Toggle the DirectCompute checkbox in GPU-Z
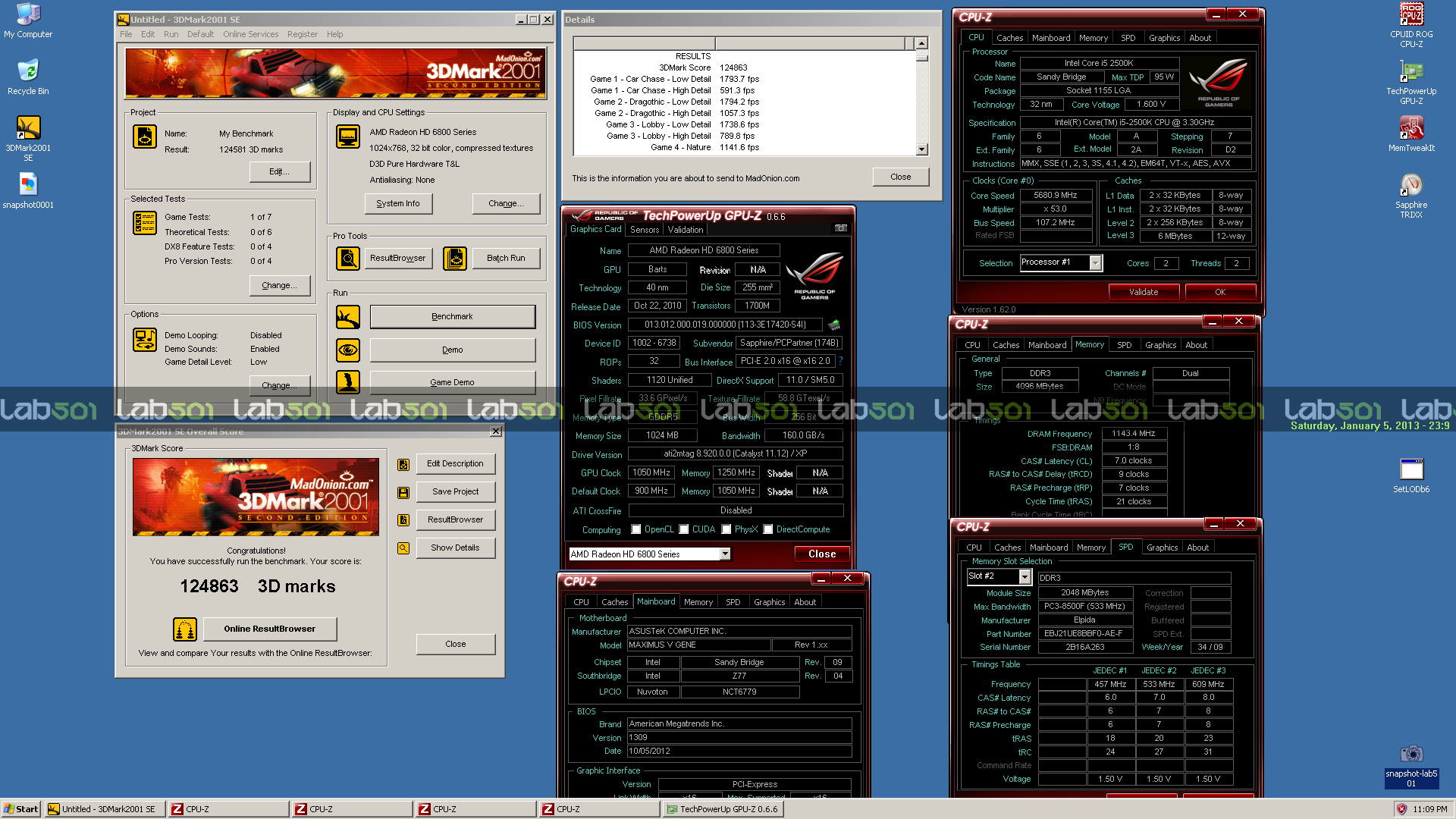Image resolution: width=1456 pixels, height=819 pixels. point(768,529)
